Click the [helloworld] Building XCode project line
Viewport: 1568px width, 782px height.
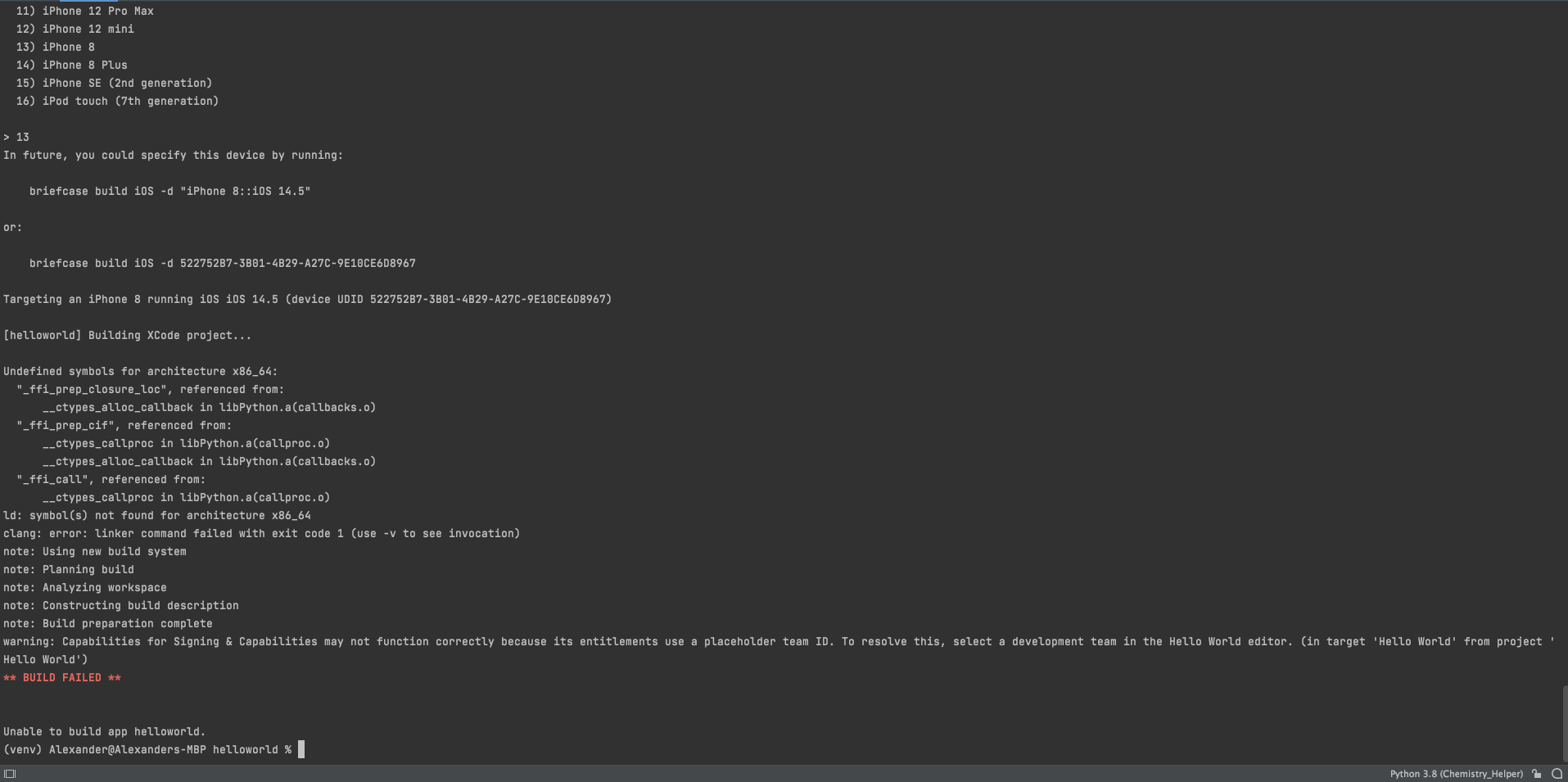click(x=127, y=335)
